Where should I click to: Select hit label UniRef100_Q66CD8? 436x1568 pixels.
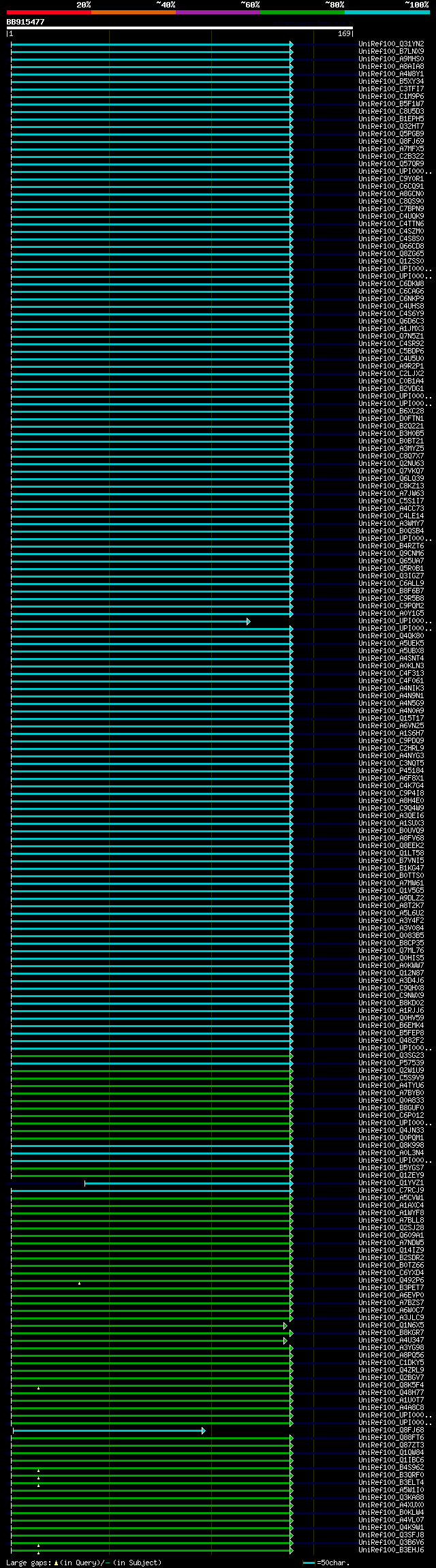(391, 247)
